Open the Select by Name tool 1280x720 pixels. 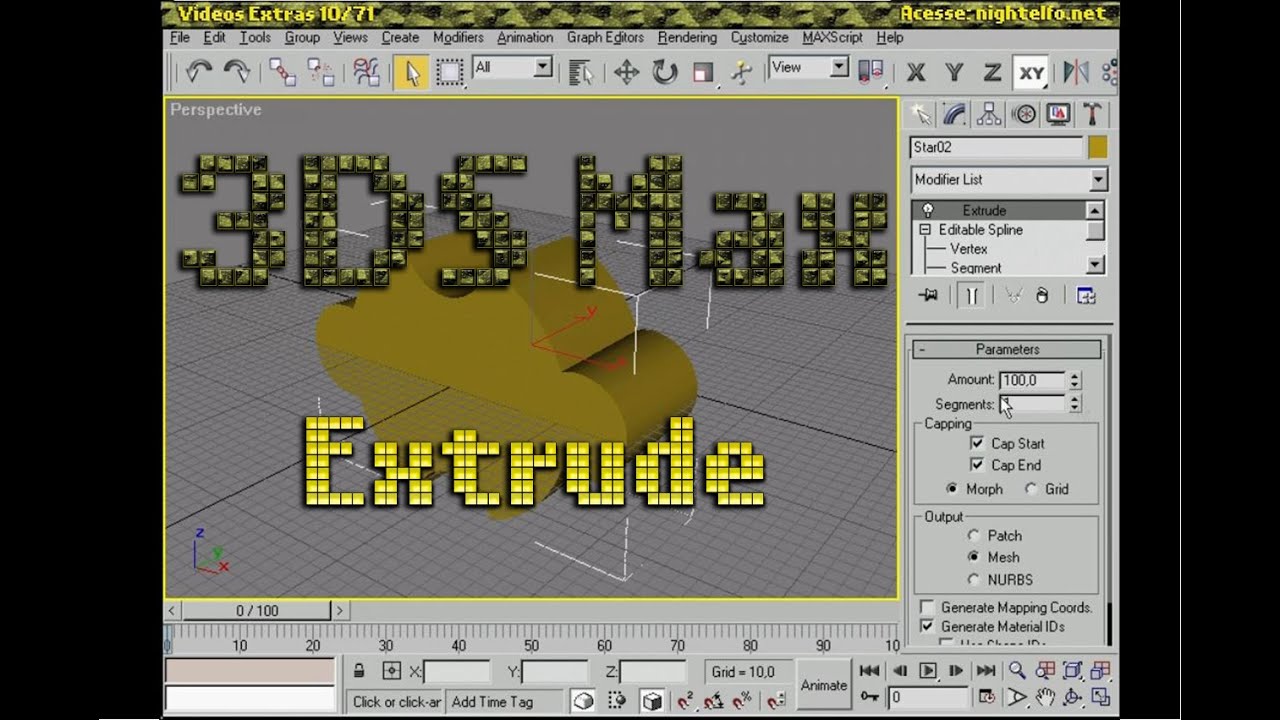pos(580,71)
